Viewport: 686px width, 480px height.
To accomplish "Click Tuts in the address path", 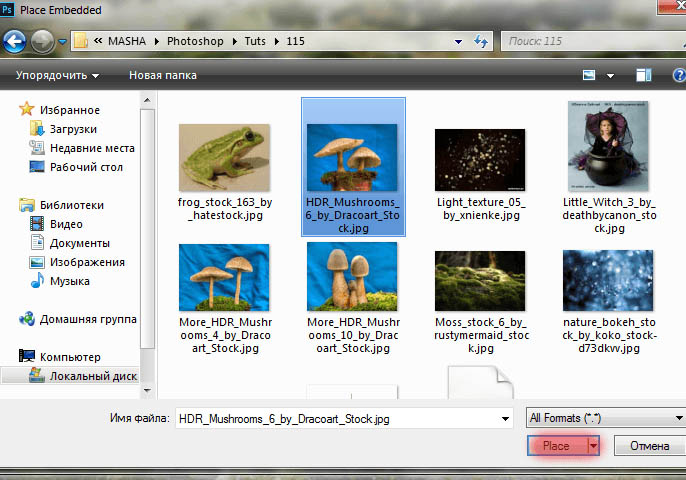I will click(x=255, y=41).
